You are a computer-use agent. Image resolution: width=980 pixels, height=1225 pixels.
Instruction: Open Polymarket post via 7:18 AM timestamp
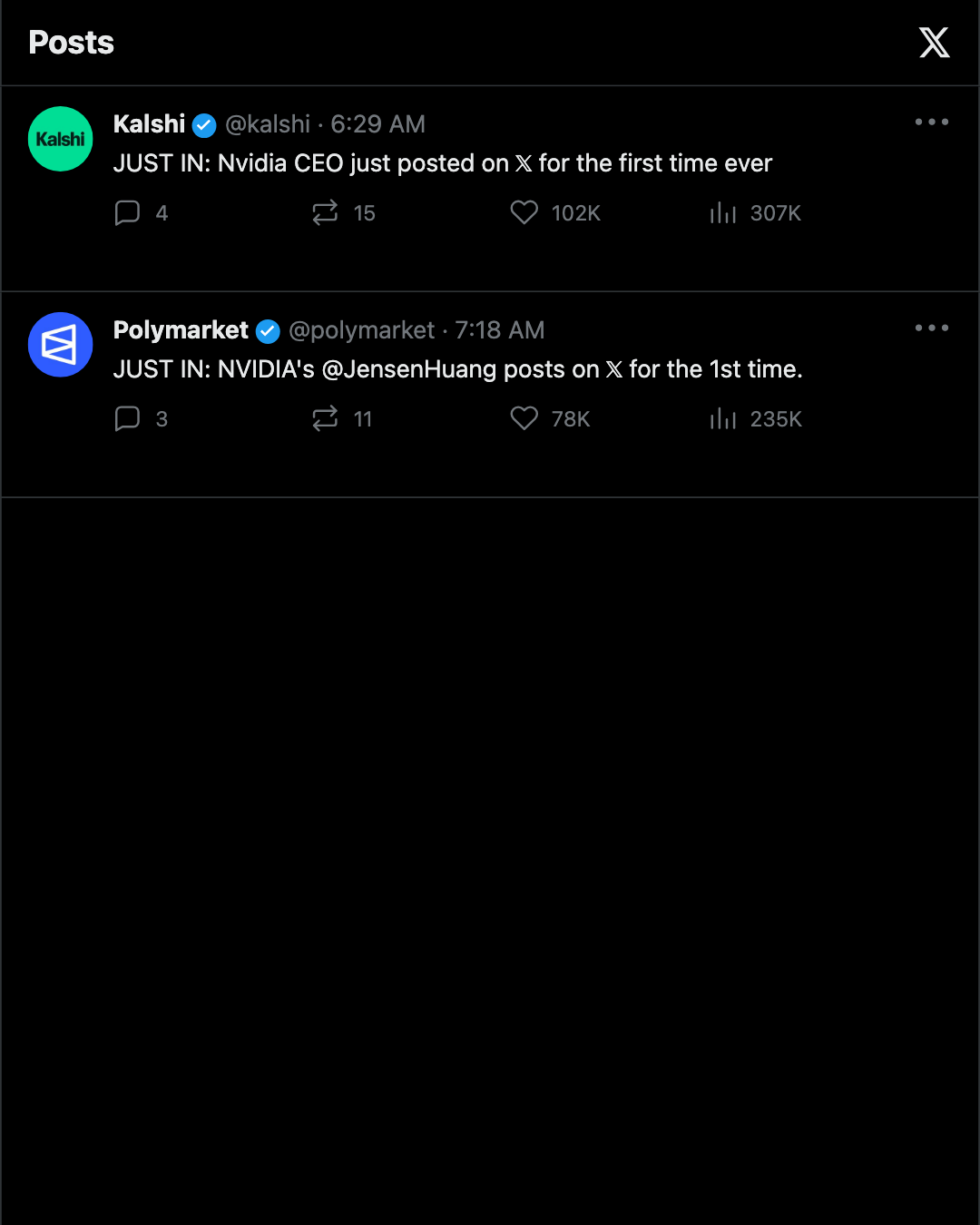pyautogui.click(x=500, y=330)
